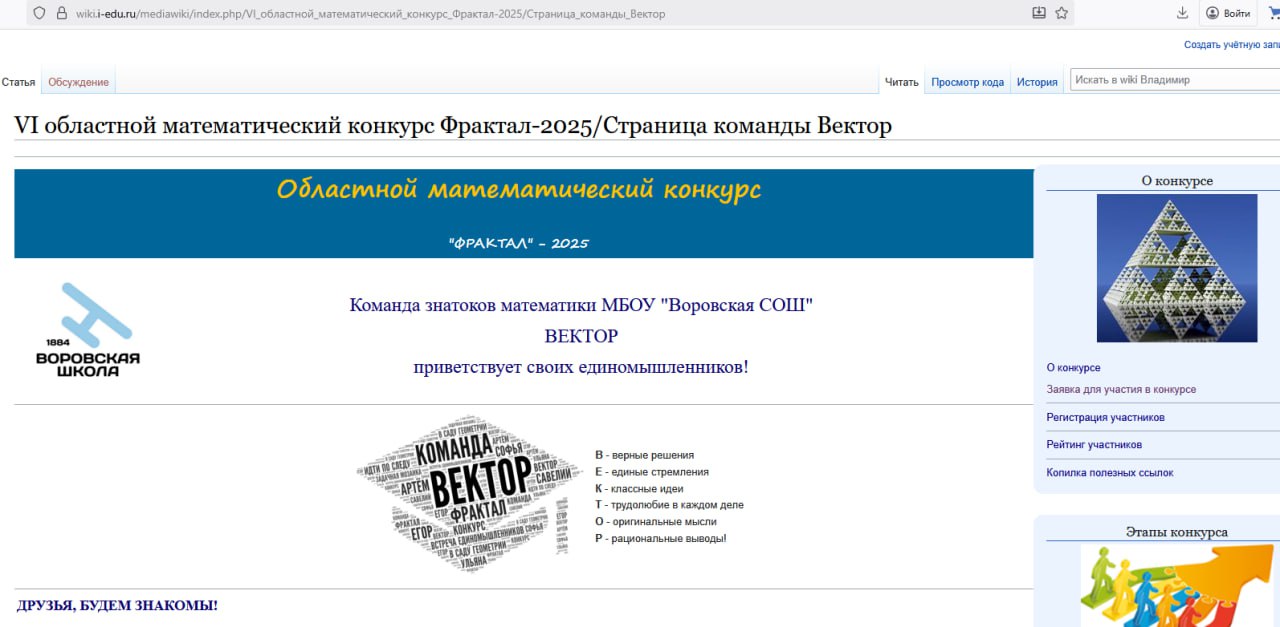Screen dimensions: 1280x627
Task: Click the shield tracking protection icon
Action: pos(39,13)
